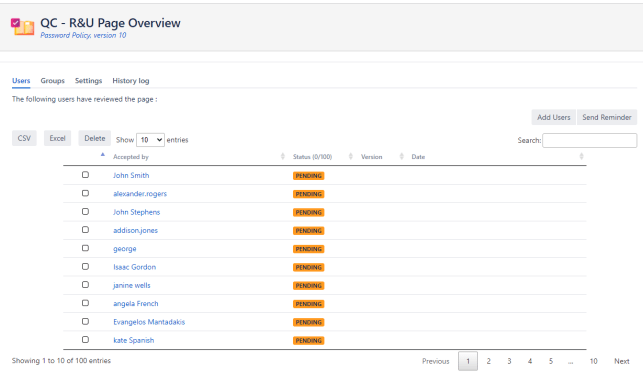Open pagination page 4

coord(530,361)
